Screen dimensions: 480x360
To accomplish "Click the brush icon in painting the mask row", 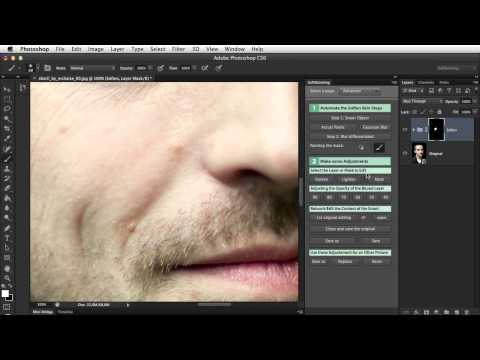I will pos(379,147).
